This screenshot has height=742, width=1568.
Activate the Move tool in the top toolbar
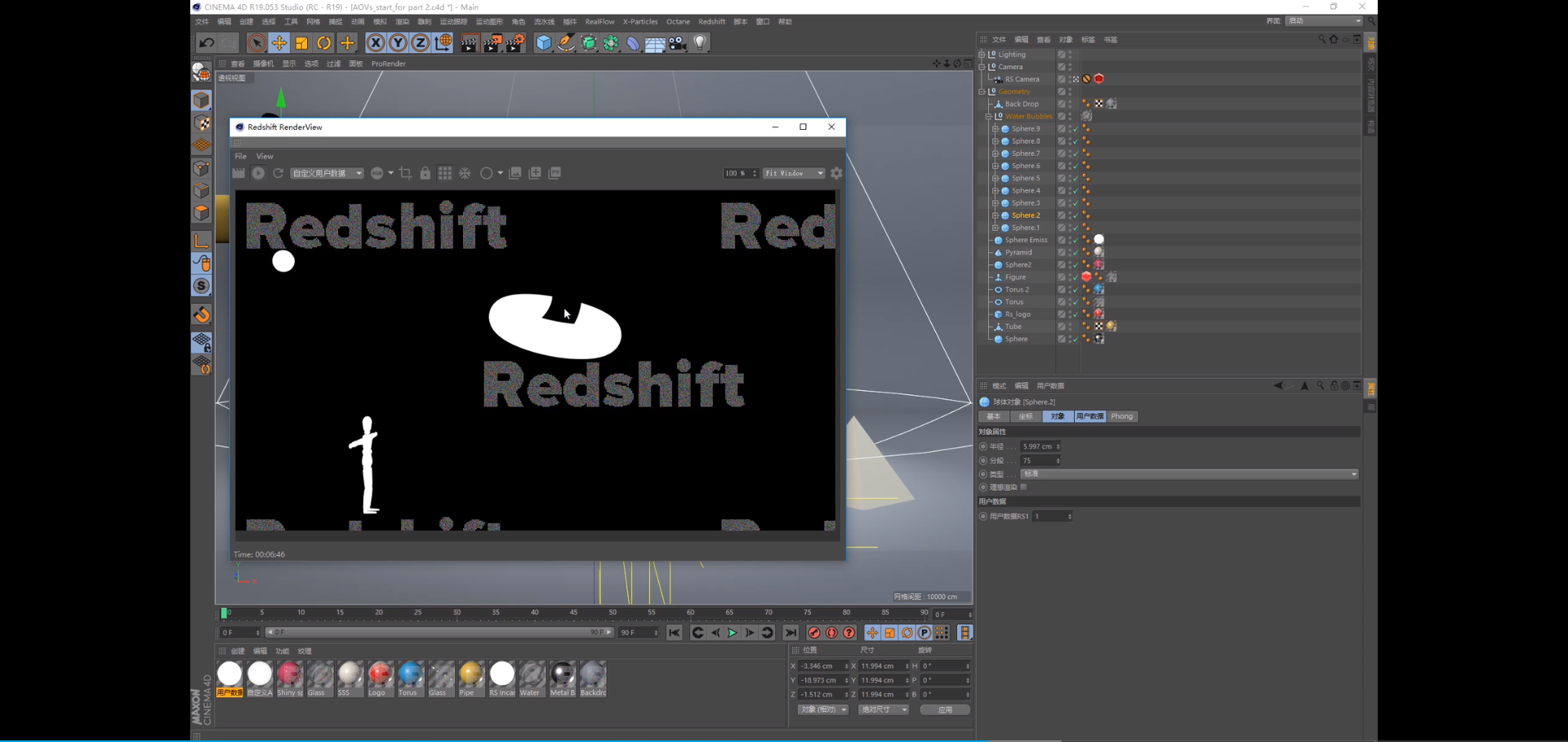[x=279, y=43]
